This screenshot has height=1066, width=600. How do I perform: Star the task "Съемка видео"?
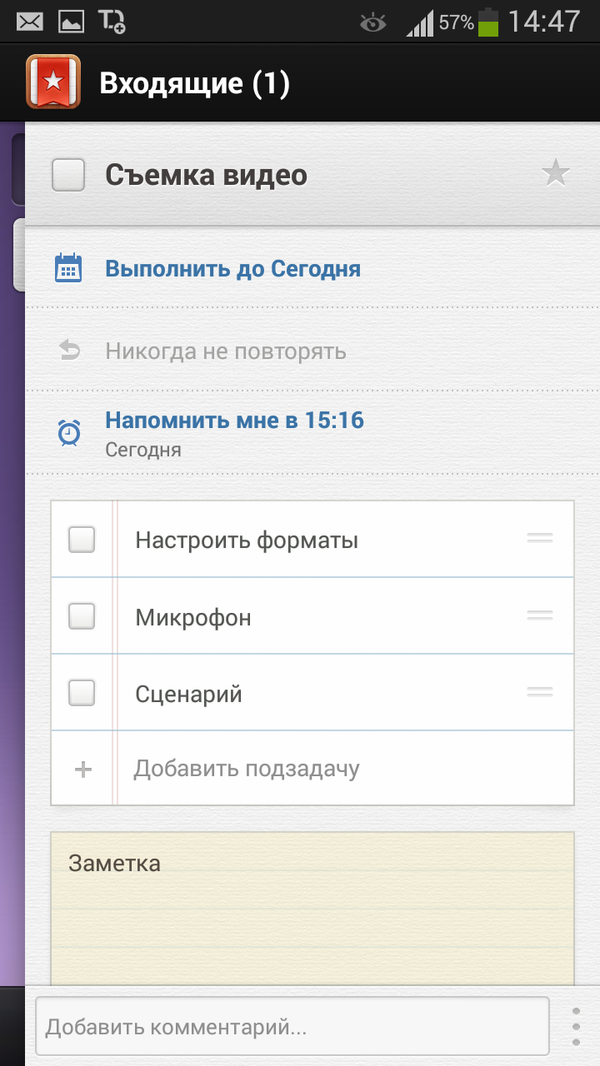click(555, 172)
